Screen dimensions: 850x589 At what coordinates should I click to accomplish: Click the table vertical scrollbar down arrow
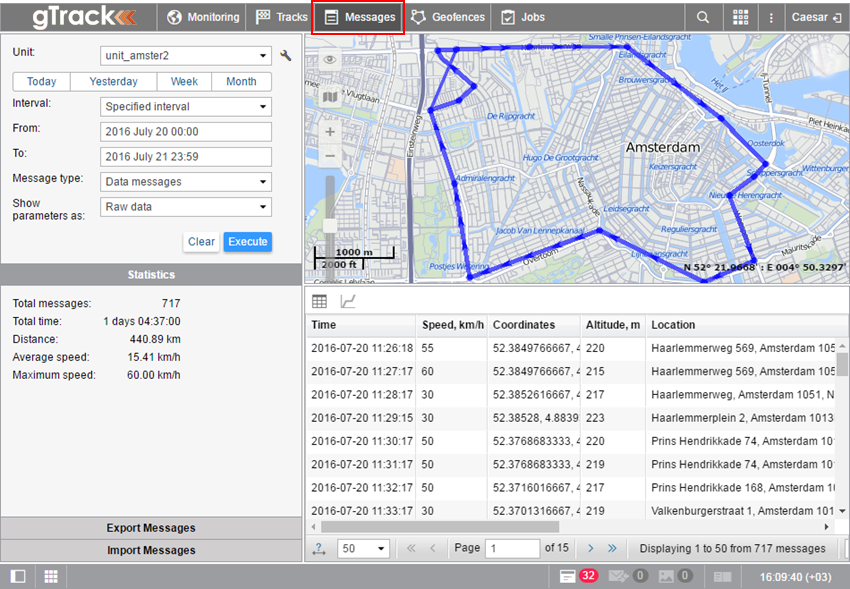pos(842,511)
